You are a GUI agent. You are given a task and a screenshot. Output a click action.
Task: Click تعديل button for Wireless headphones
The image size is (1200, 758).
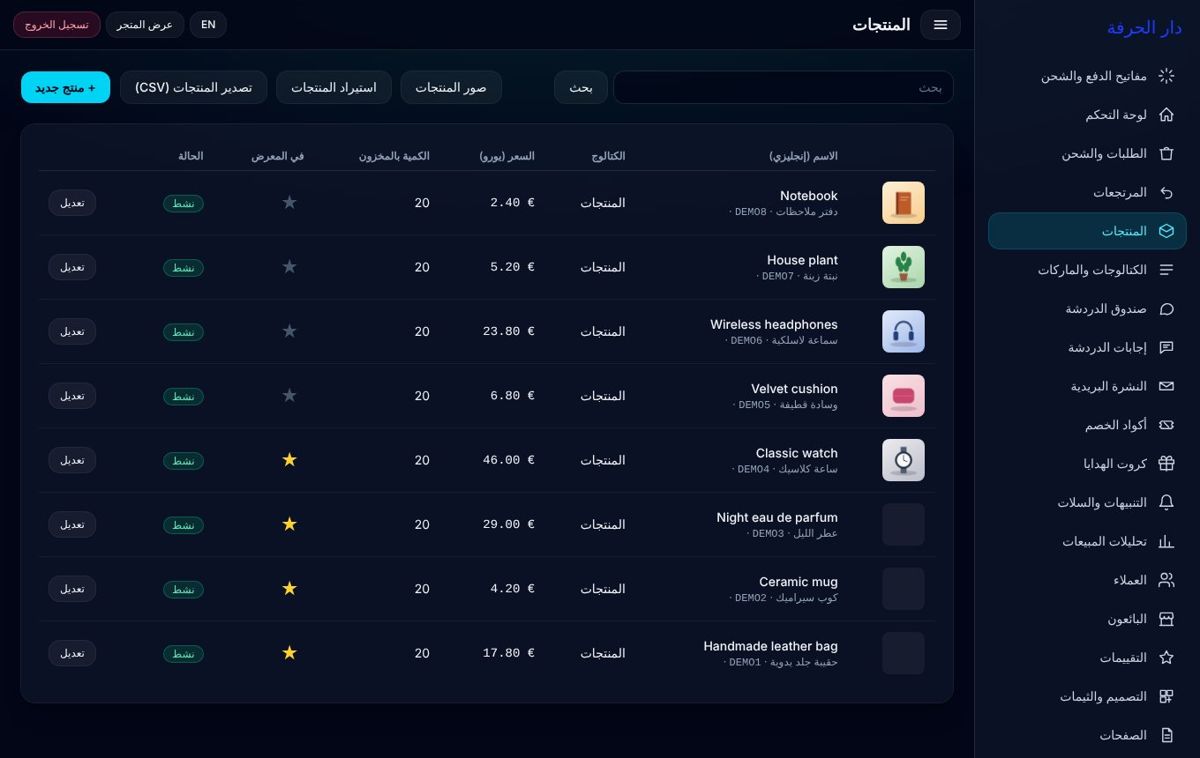click(x=72, y=331)
